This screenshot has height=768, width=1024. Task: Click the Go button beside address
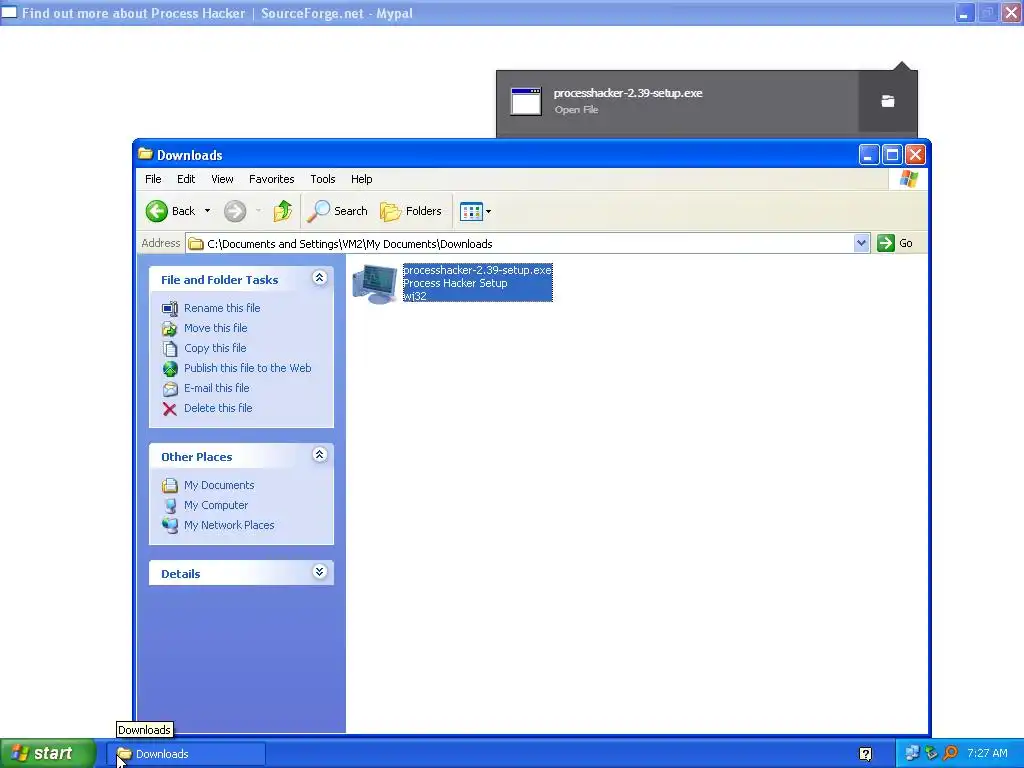[895, 243]
